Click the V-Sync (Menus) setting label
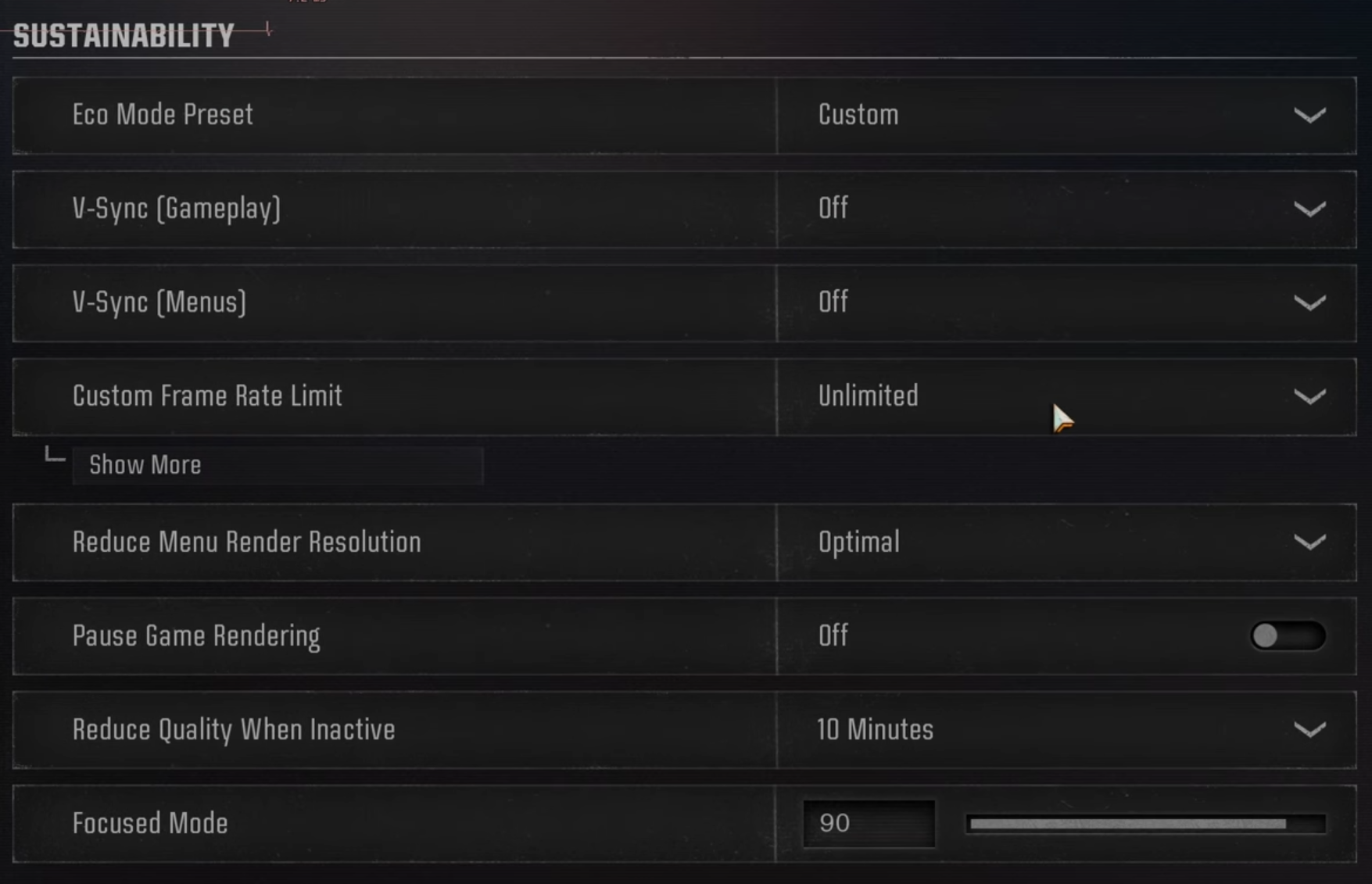1372x884 pixels. click(159, 302)
